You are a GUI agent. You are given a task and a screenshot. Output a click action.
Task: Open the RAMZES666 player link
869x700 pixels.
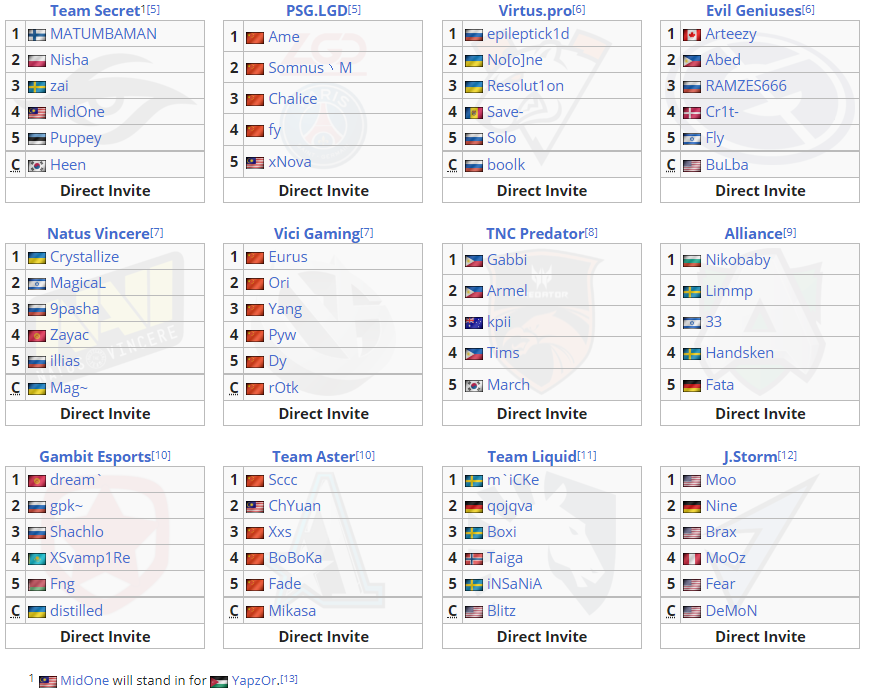(746, 86)
